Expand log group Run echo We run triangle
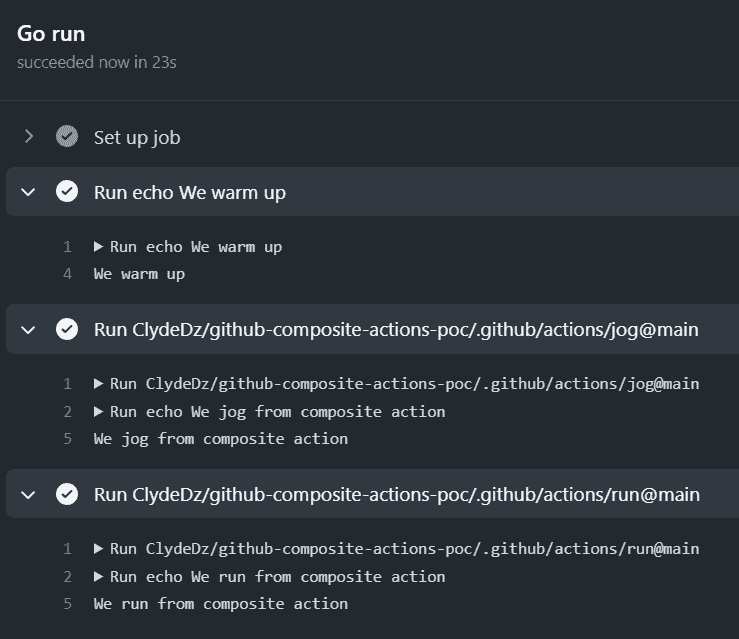The width and height of the screenshot is (739, 639). (x=98, y=576)
